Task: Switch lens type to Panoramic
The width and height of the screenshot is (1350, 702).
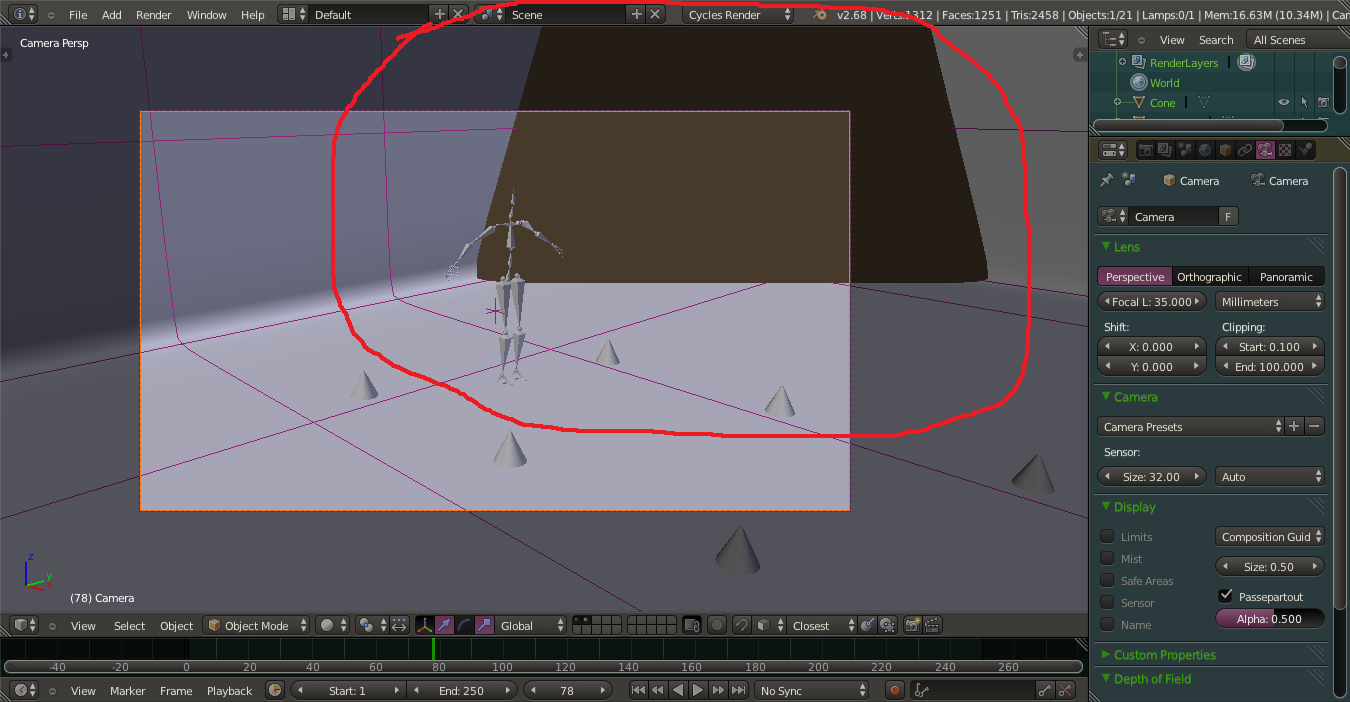Action: [x=1286, y=276]
